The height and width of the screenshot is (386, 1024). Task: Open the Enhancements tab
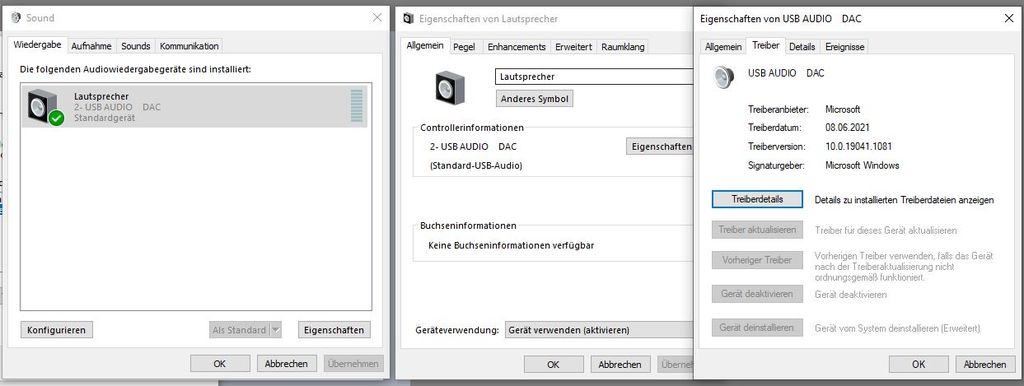pos(517,46)
